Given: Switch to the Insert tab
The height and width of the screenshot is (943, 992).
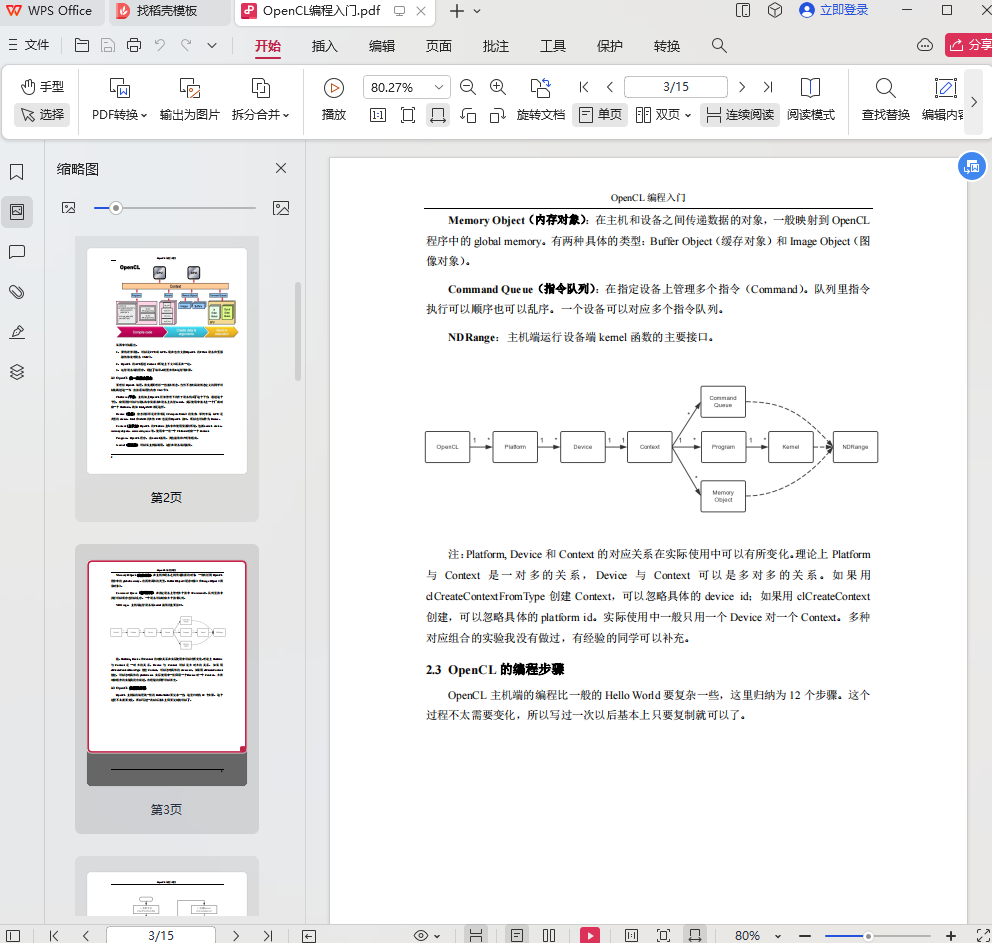Looking at the screenshot, I should click(325, 46).
